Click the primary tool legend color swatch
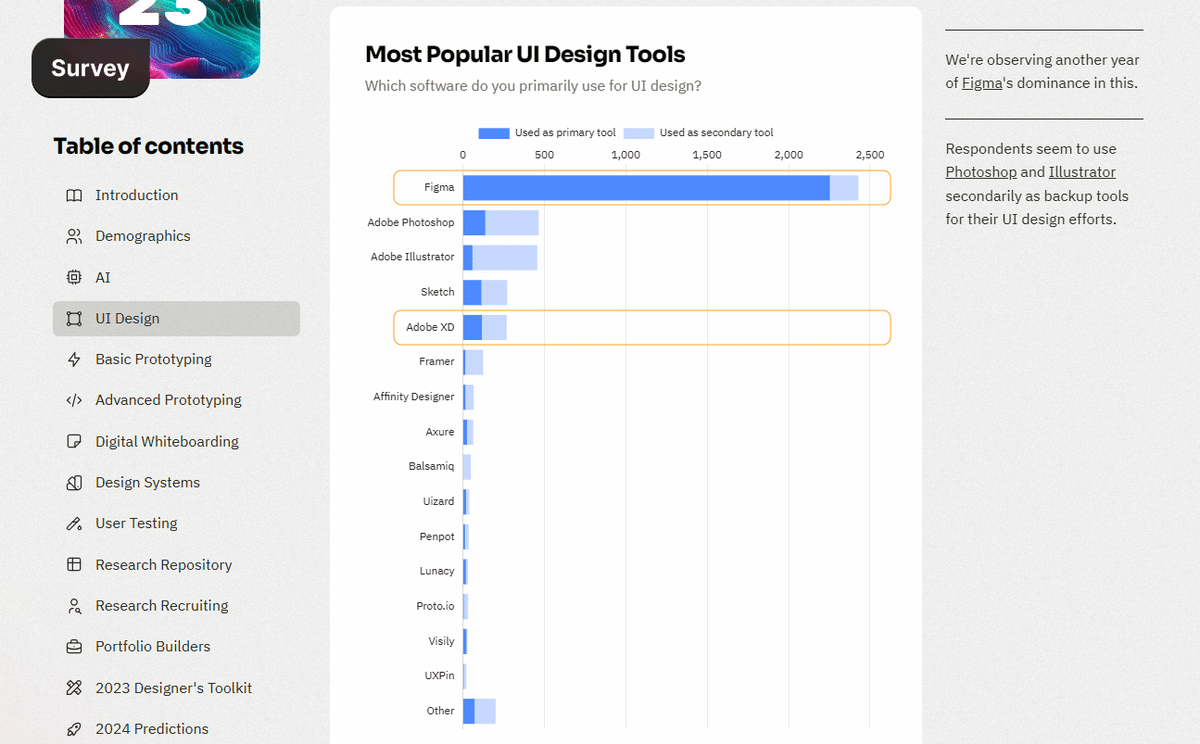Screen dimensions: 1200x744 click(494, 133)
